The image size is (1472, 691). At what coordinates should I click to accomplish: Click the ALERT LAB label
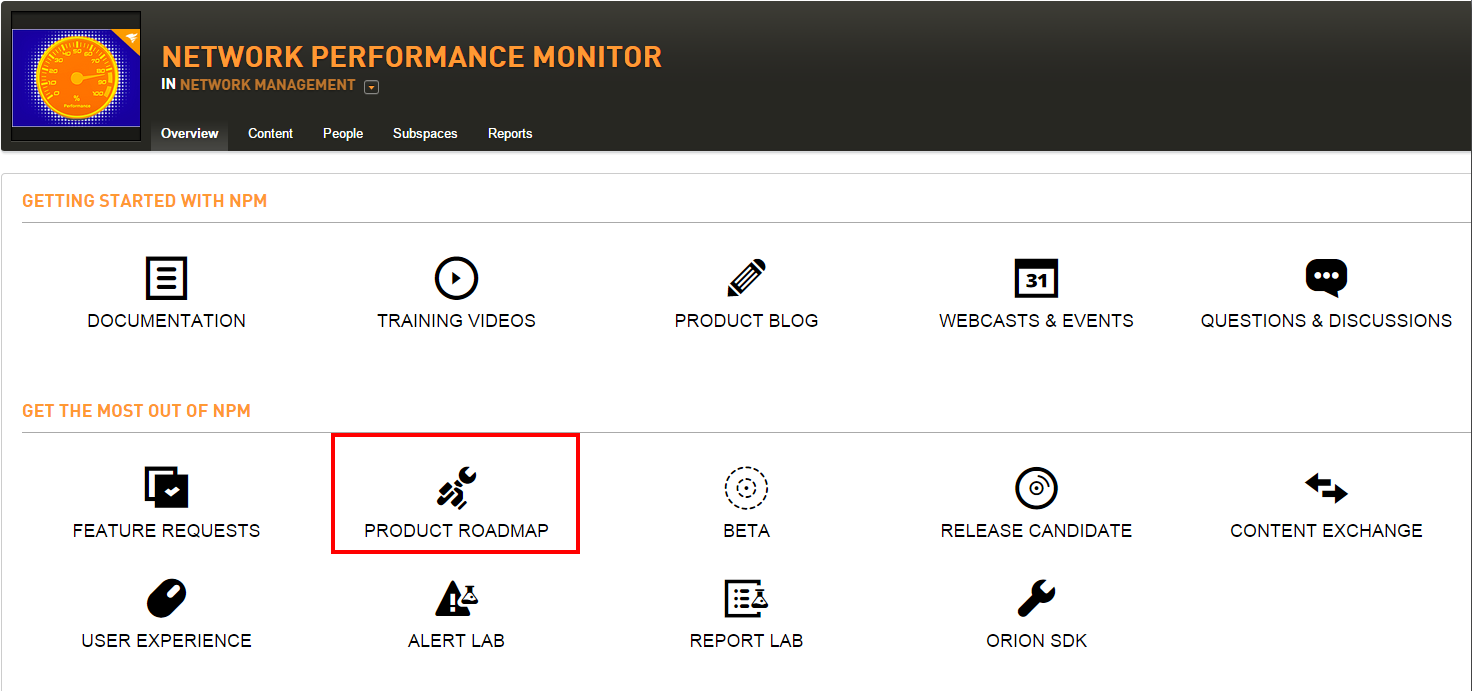click(x=456, y=641)
